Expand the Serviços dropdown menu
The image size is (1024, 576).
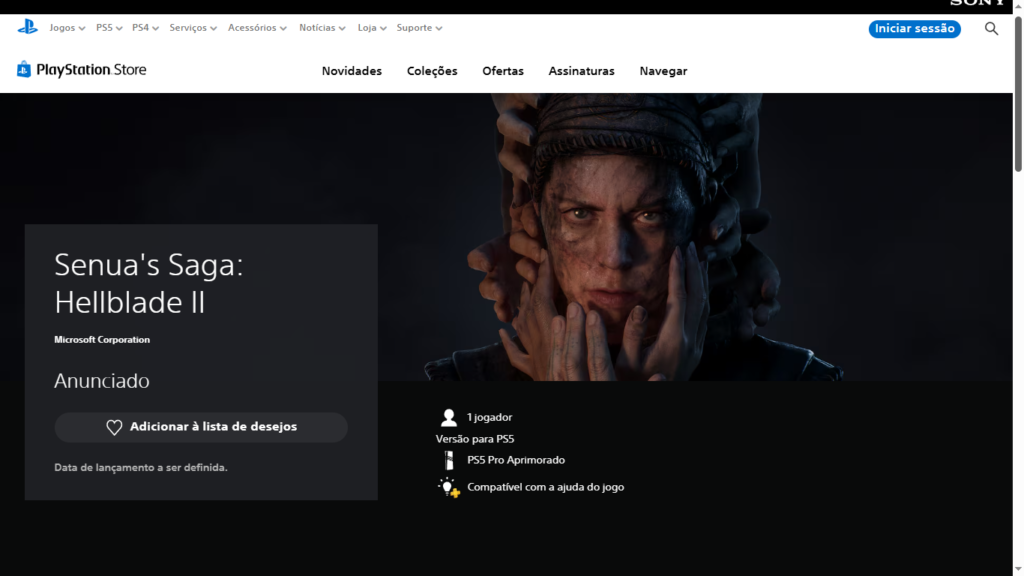point(193,28)
